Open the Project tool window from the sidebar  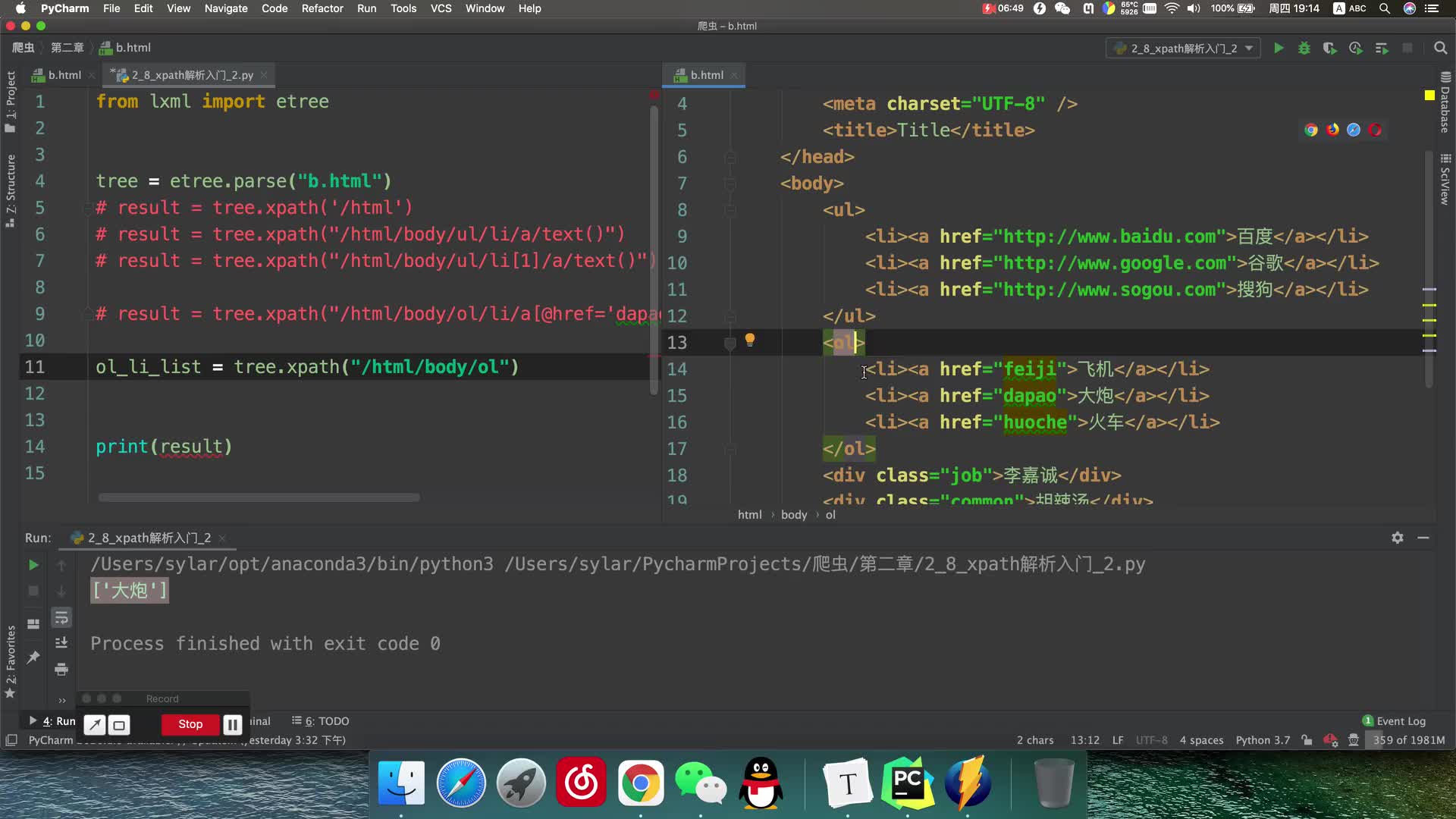tap(10, 101)
